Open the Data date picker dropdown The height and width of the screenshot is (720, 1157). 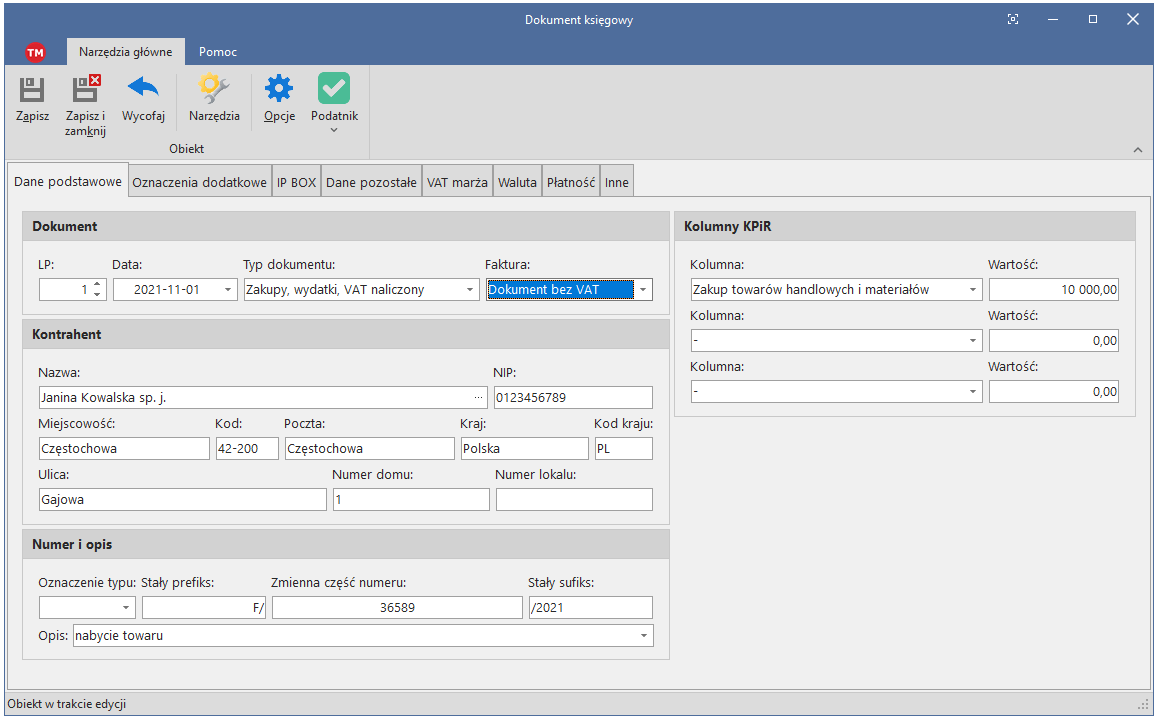point(228,290)
